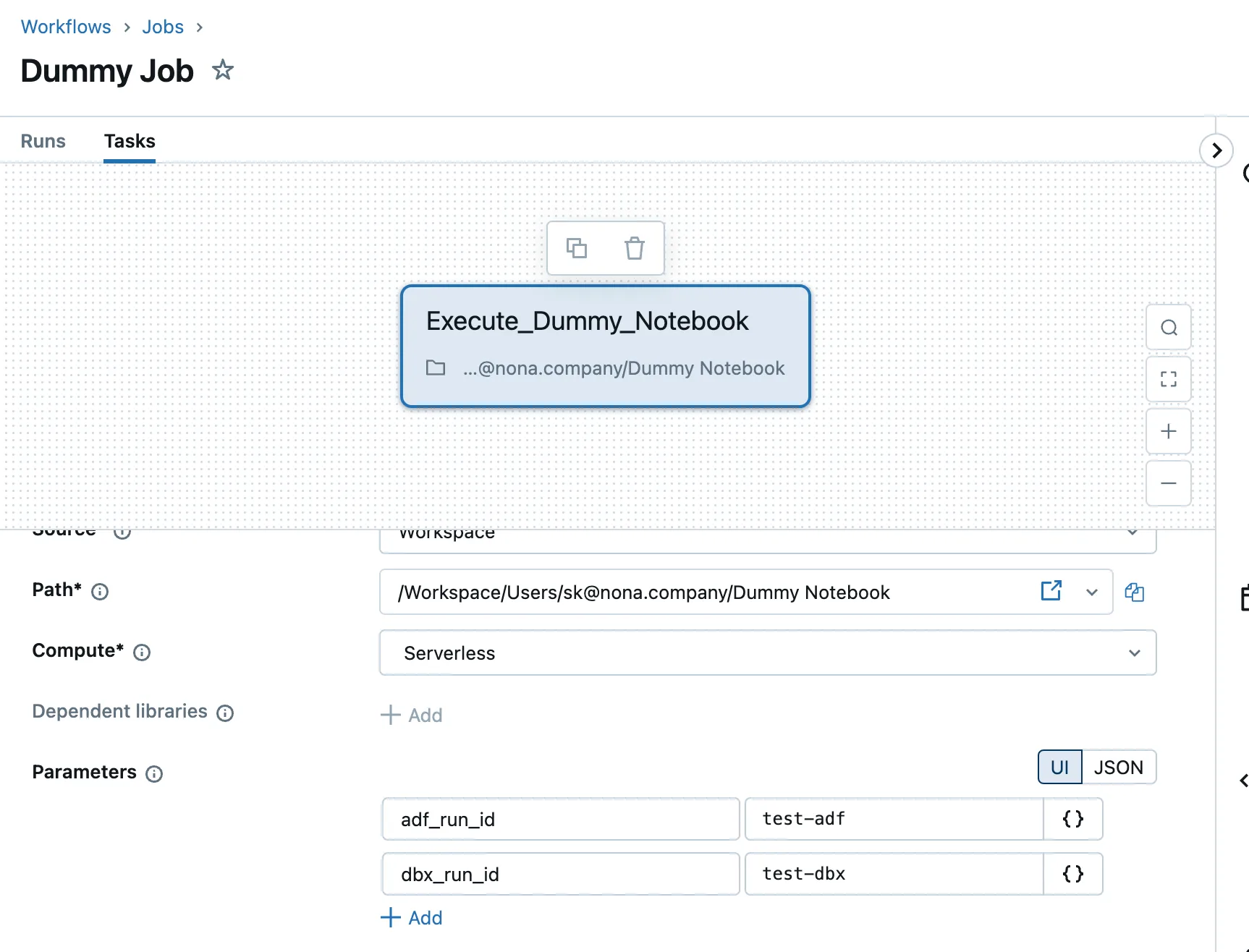Click the clone task icon above node

pyautogui.click(x=576, y=248)
